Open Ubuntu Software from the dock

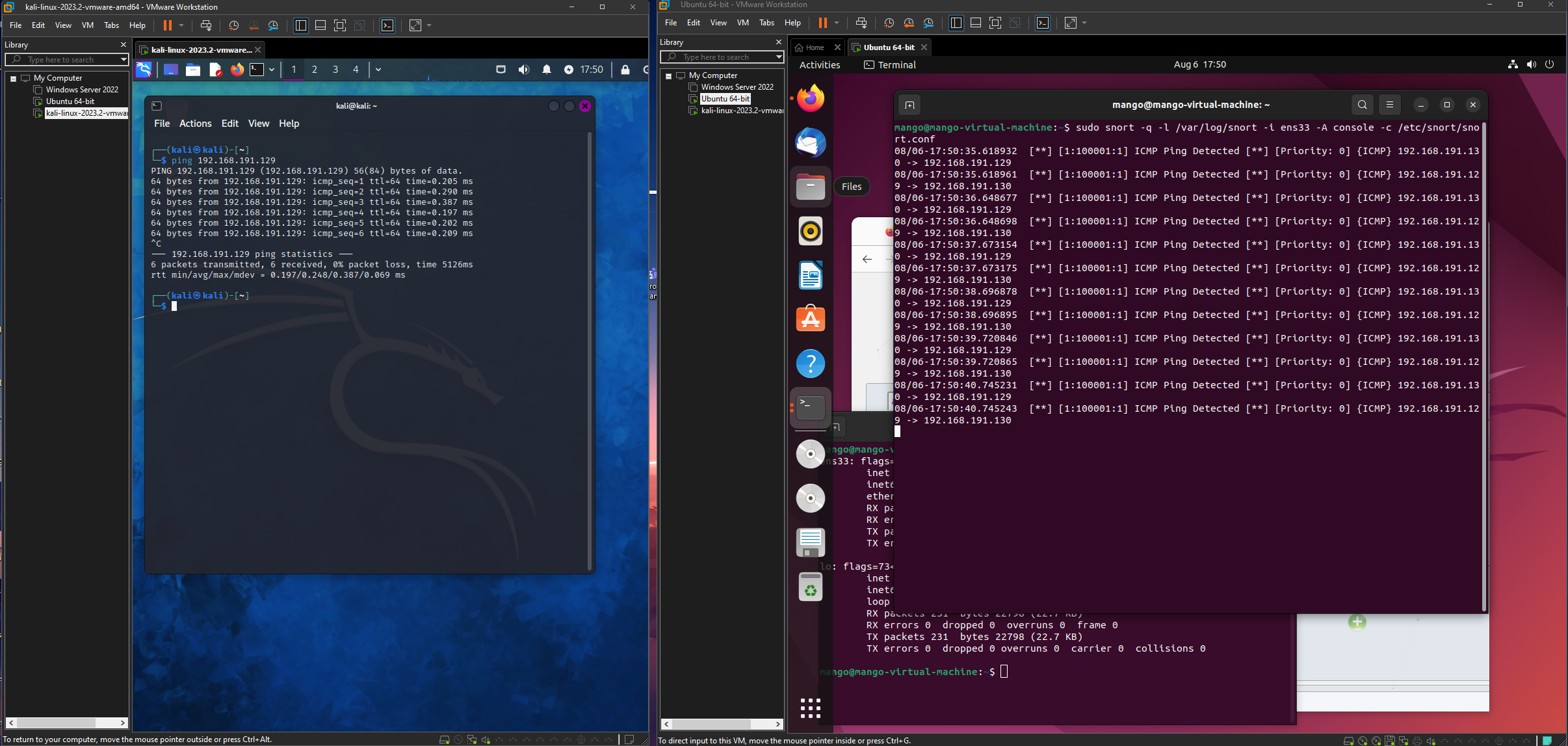tap(811, 319)
